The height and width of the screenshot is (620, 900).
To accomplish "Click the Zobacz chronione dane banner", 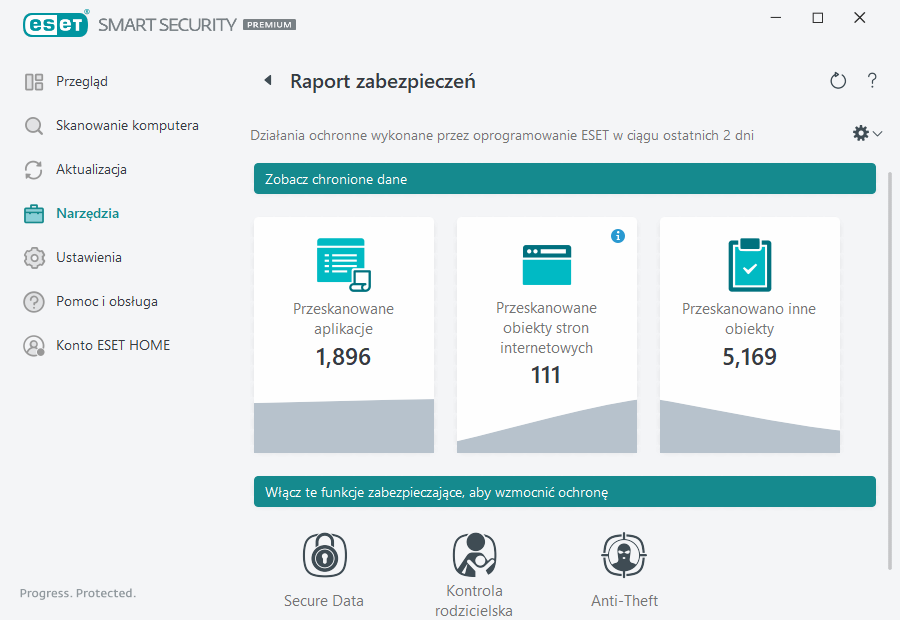I will pyautogui.click(x=565, y=178).
